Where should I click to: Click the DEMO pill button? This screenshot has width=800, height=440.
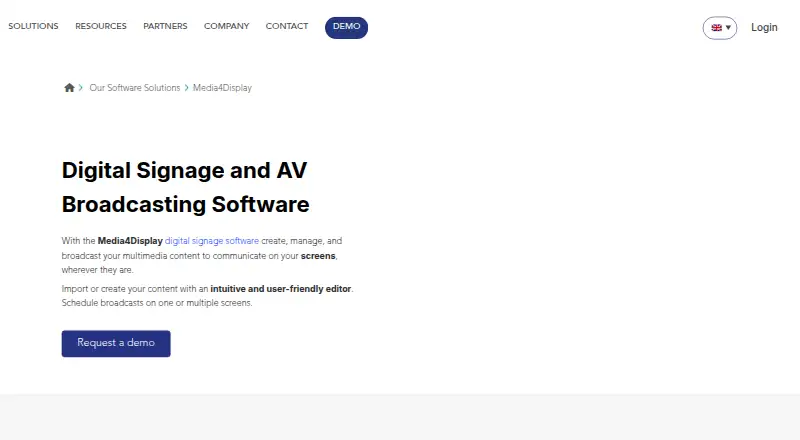346,28
